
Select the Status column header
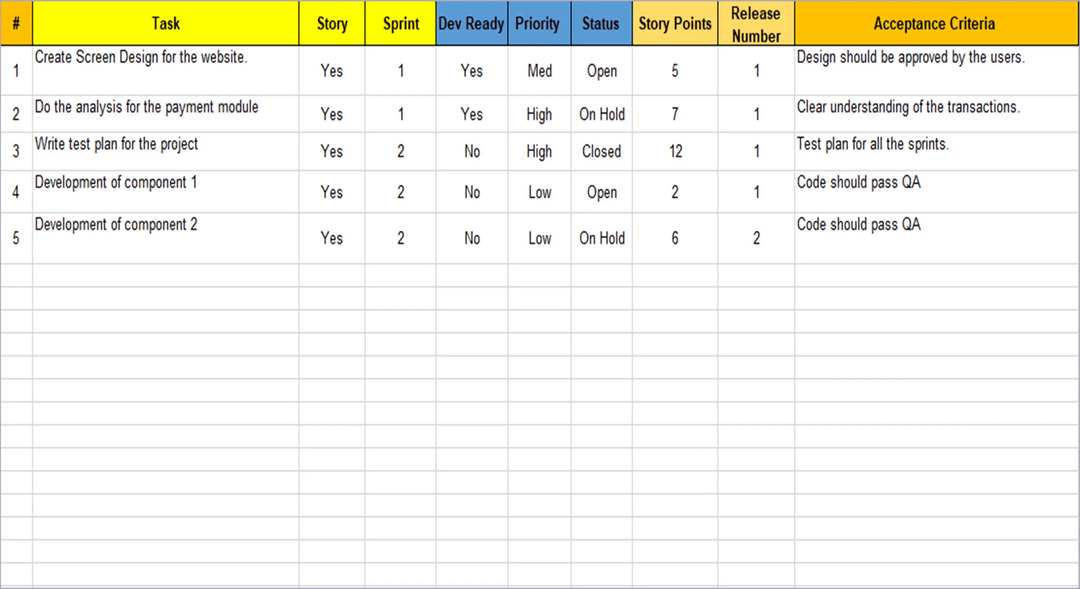(x=601, y=23)
